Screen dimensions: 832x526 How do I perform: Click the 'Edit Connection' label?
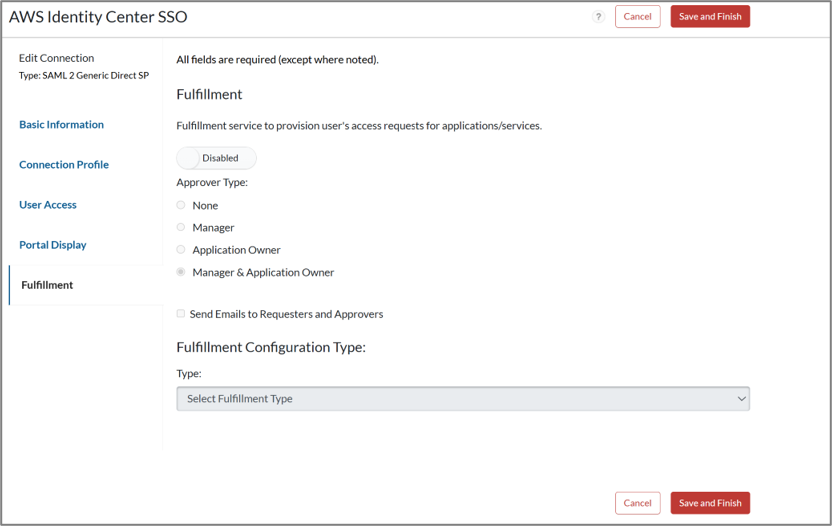point(56,58)
